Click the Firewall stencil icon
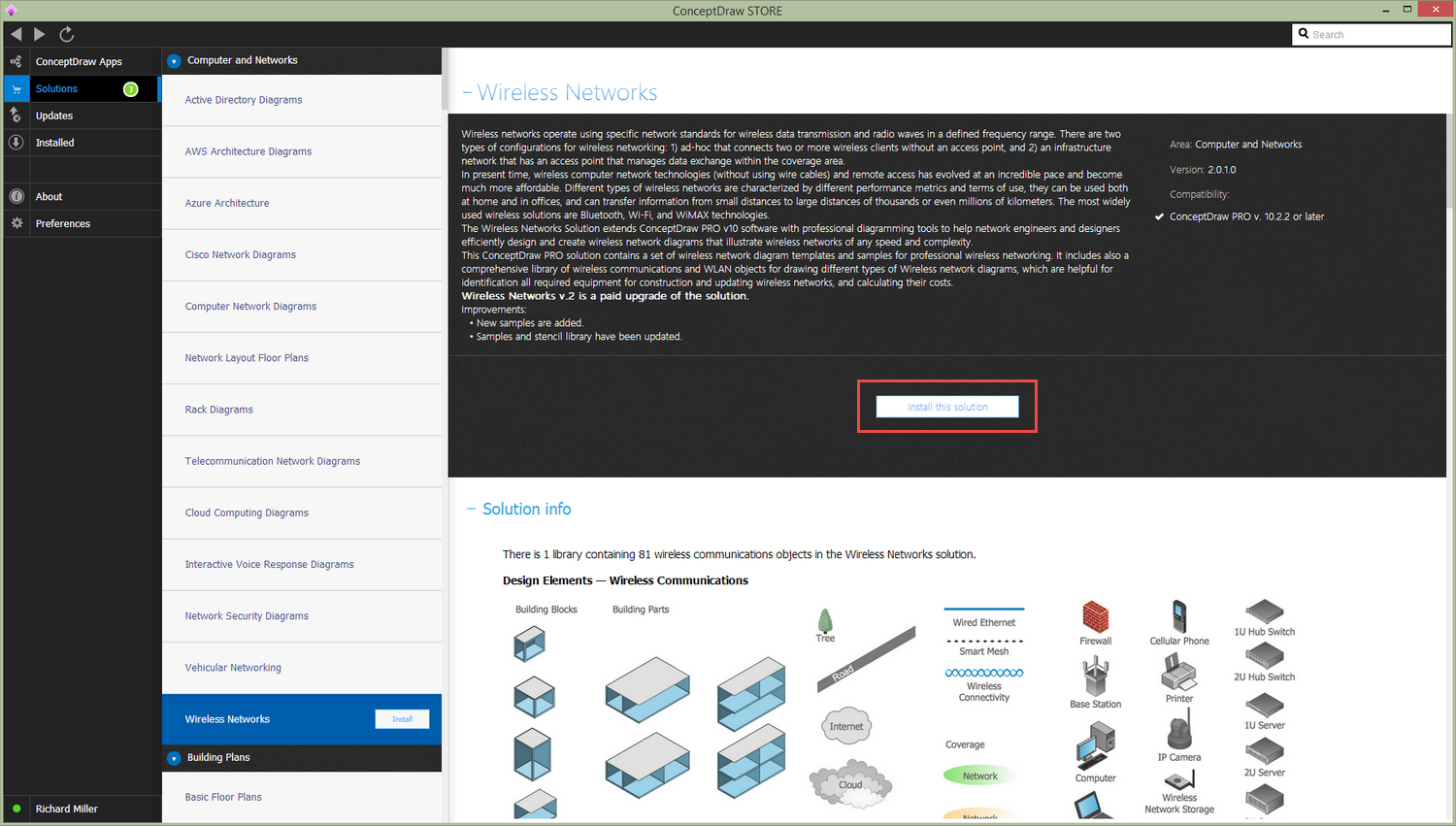This screenshot has width=1456, height=826. (1095, 616)
